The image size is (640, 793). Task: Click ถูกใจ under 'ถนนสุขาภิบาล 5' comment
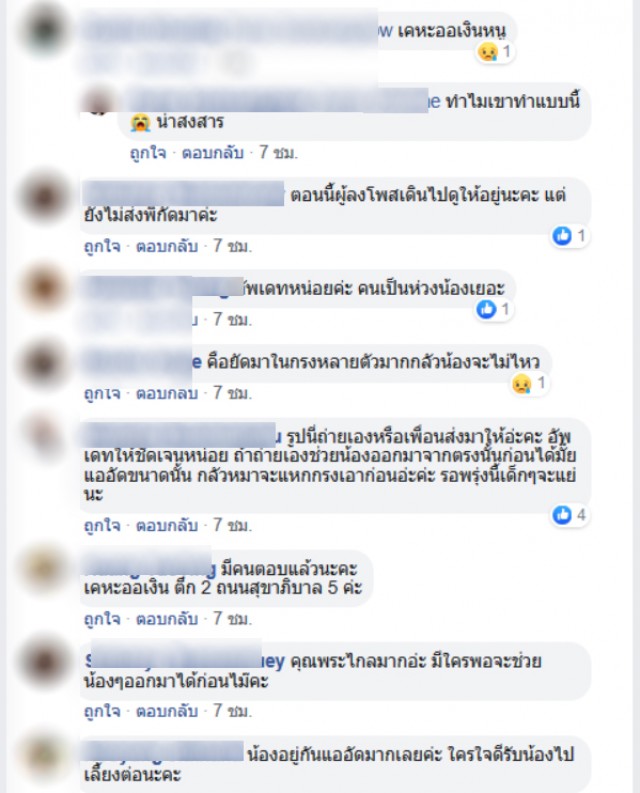tap(102, 618)
